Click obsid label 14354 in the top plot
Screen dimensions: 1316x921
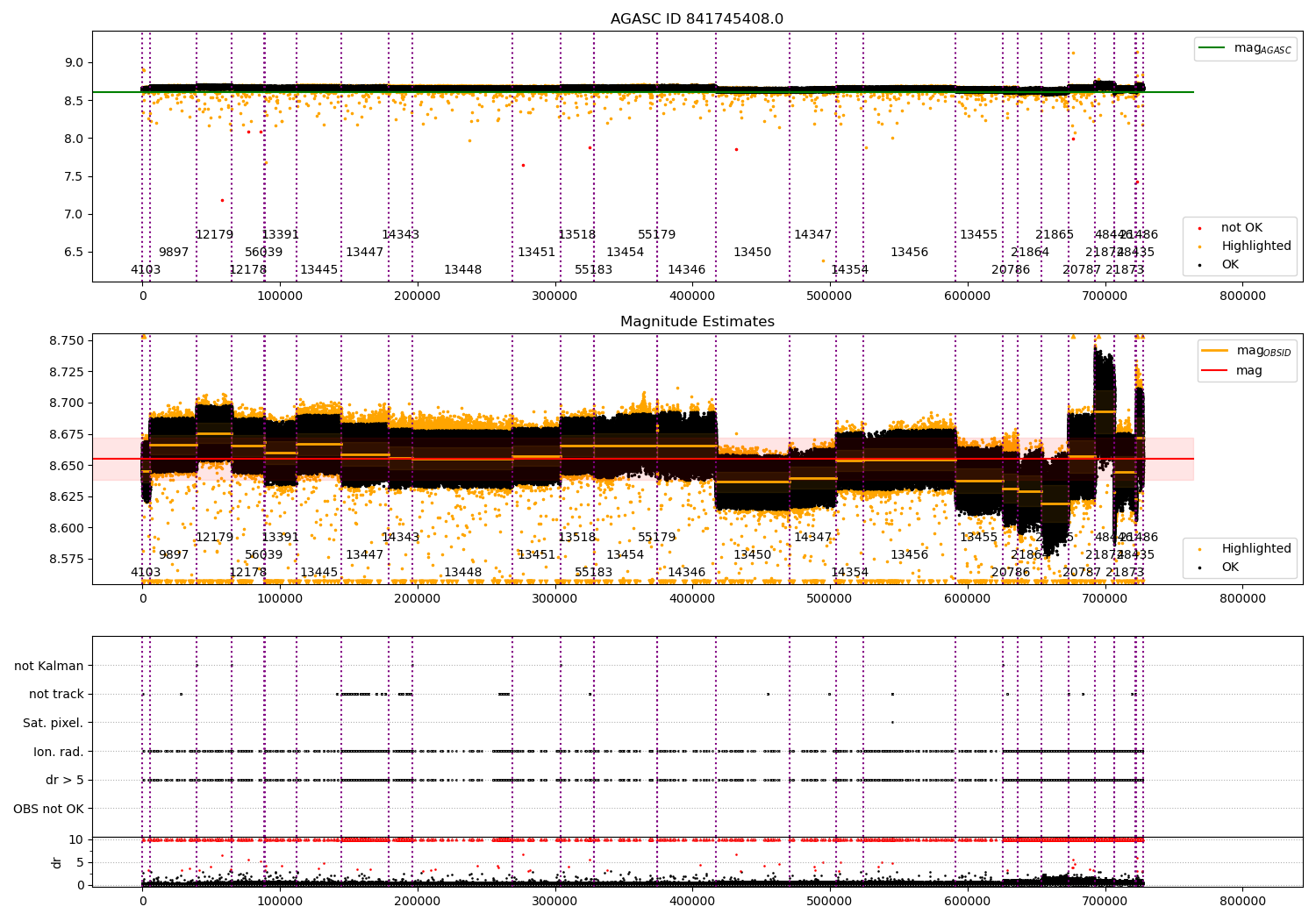coord(850,270)
